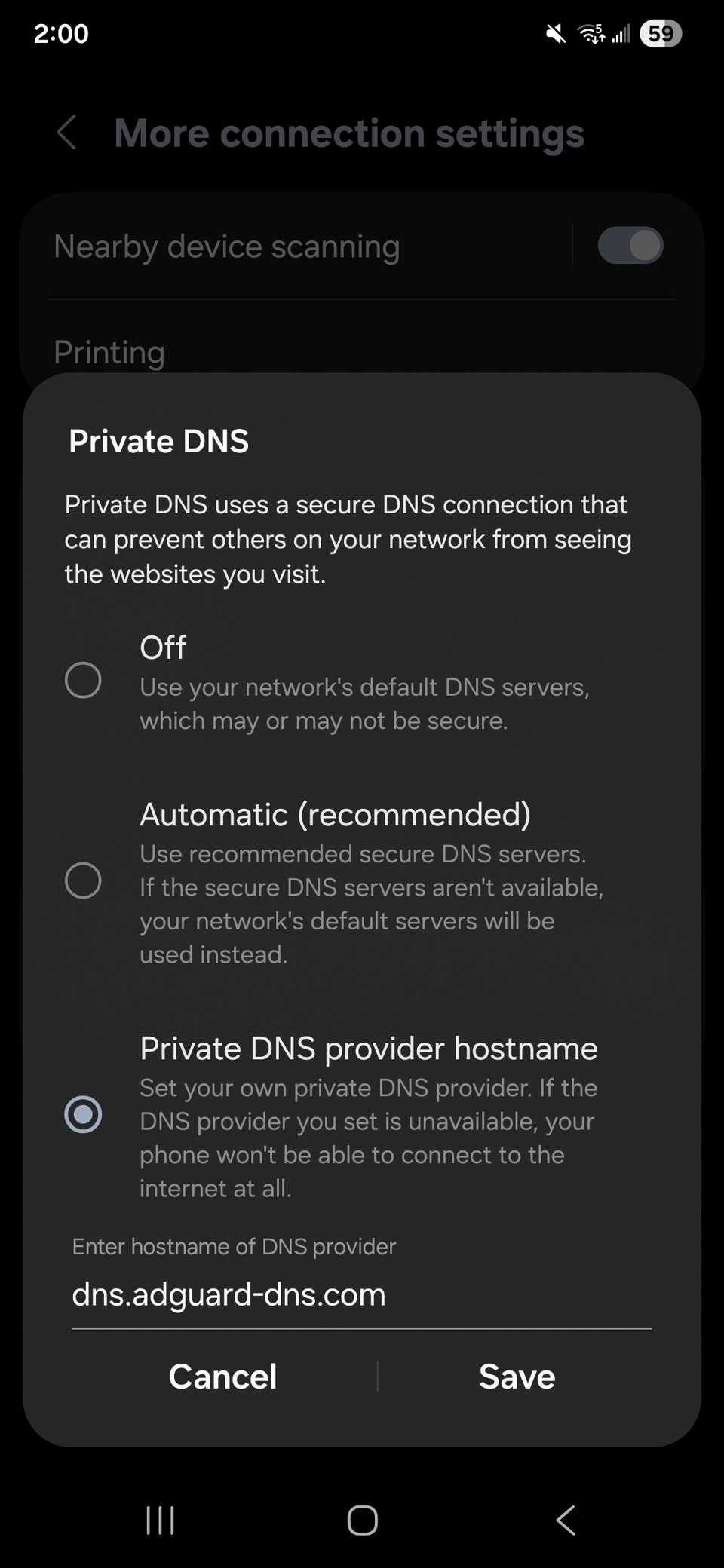The height and width of the screenshot is (1568, 724).
Task: Tap the dns.adguard-dns.com hostname field
Action: [229, 1294]
